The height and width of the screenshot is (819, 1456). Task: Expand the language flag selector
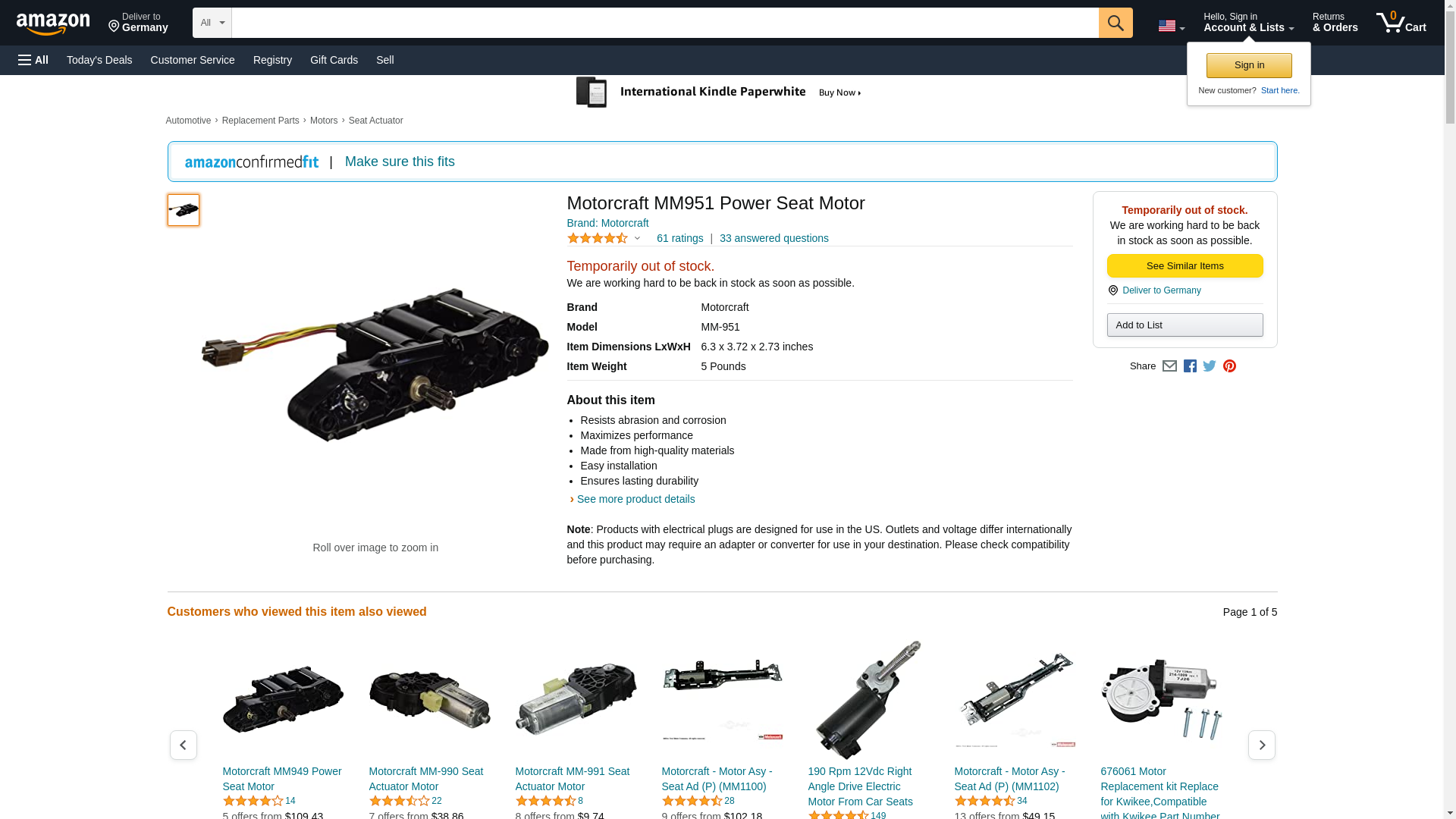(1171, 27)
